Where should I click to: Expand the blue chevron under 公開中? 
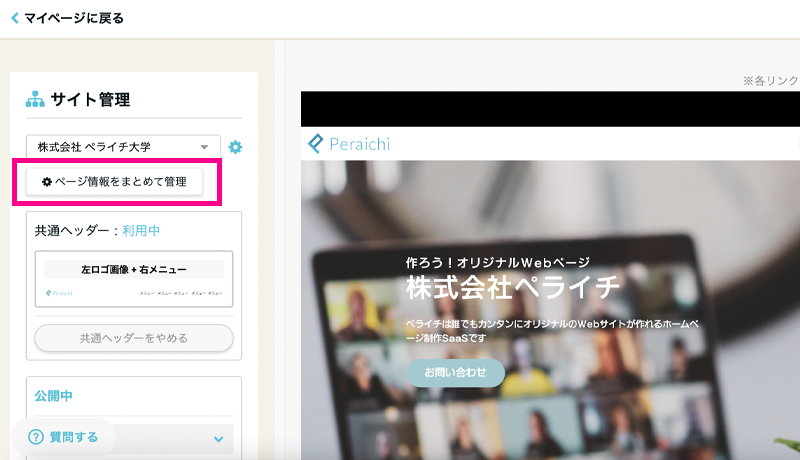tap(218, 438)
